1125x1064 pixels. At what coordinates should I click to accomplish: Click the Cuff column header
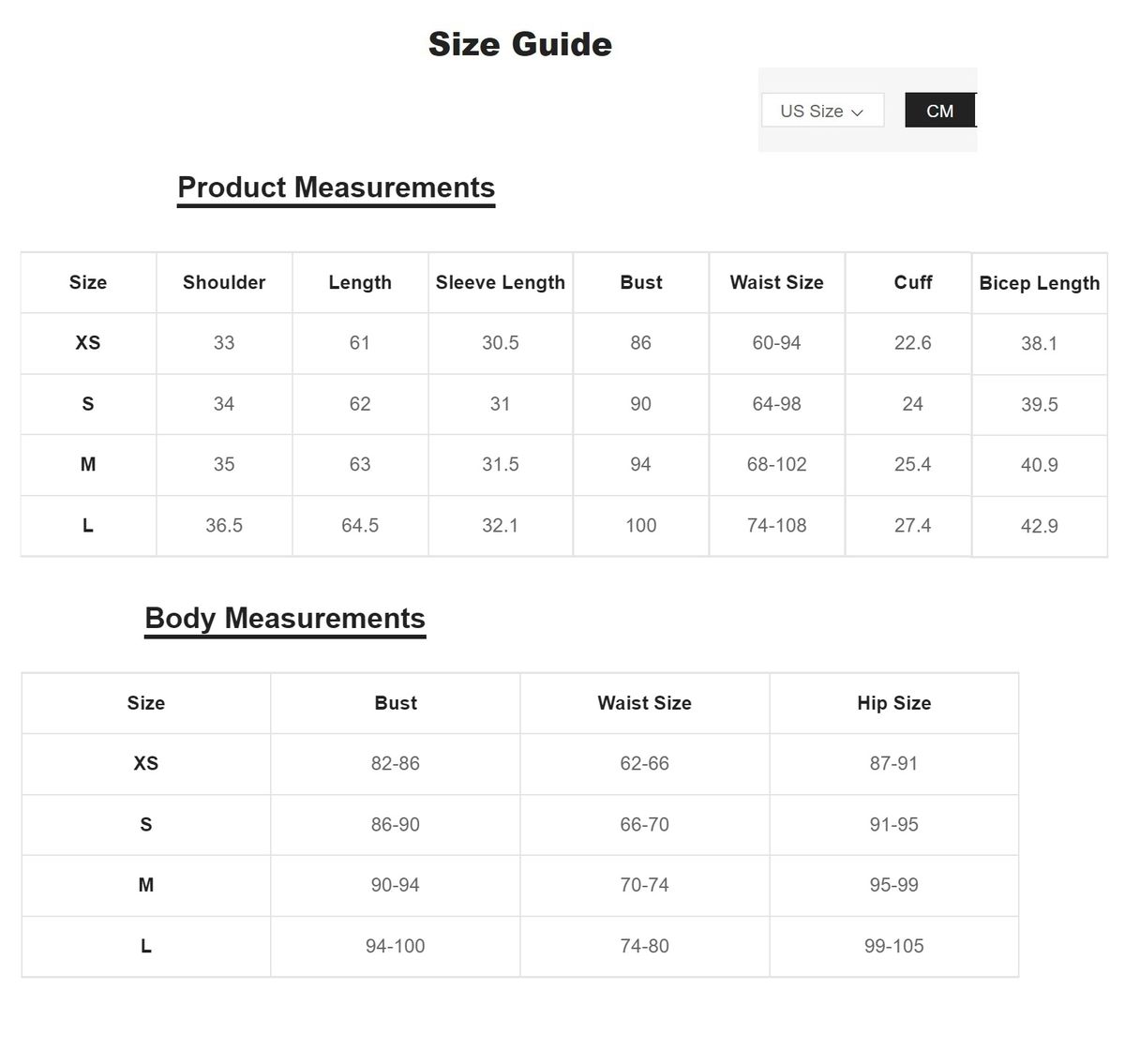click(x=912, y=282)
